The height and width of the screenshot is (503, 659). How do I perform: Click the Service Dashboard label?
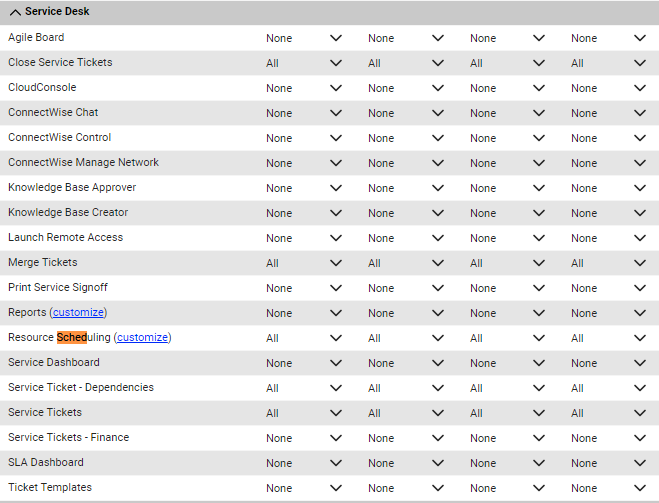[54, 362]
